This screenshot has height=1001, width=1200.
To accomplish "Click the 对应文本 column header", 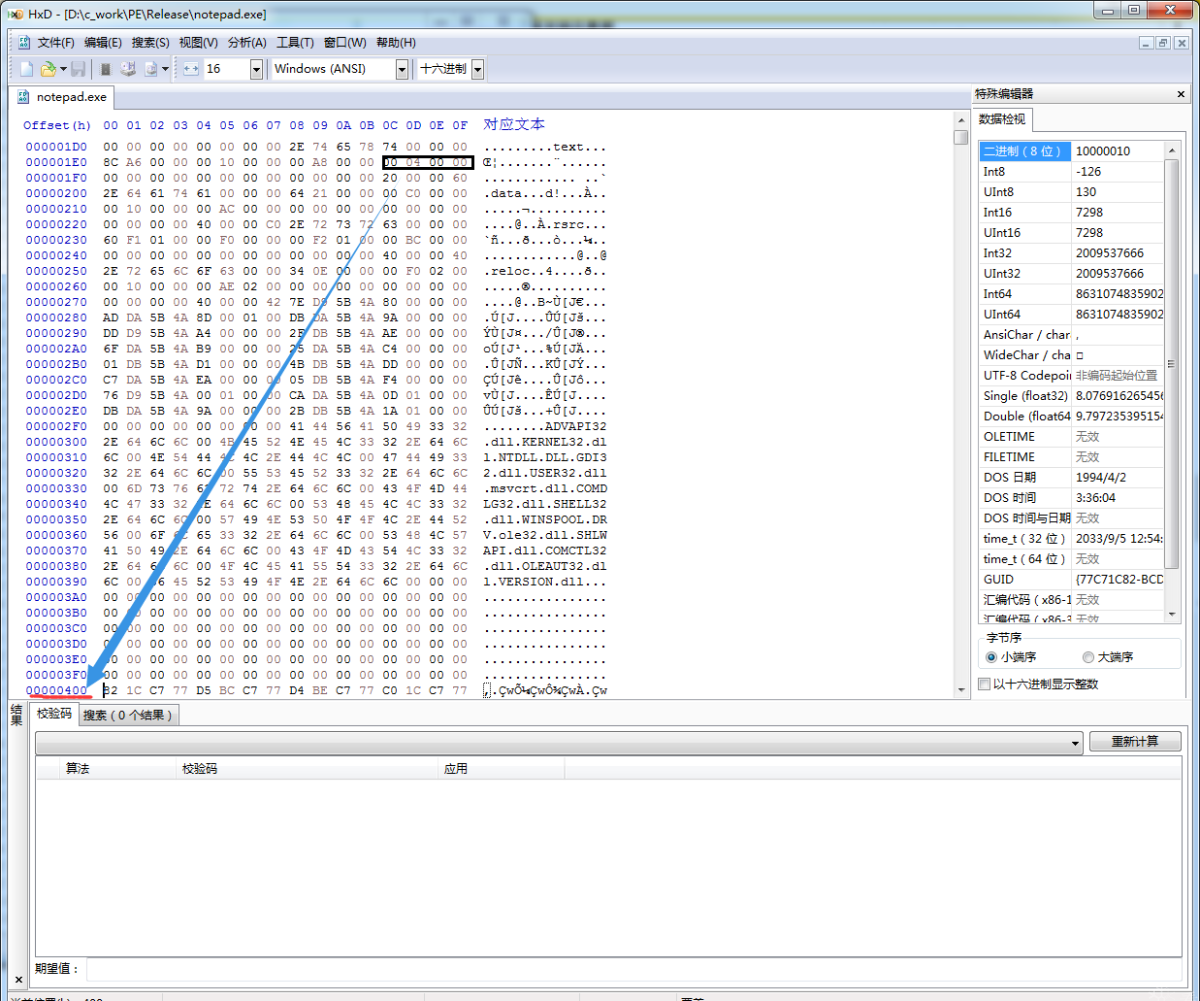I will pyautogui.click(x=514, y=124).
